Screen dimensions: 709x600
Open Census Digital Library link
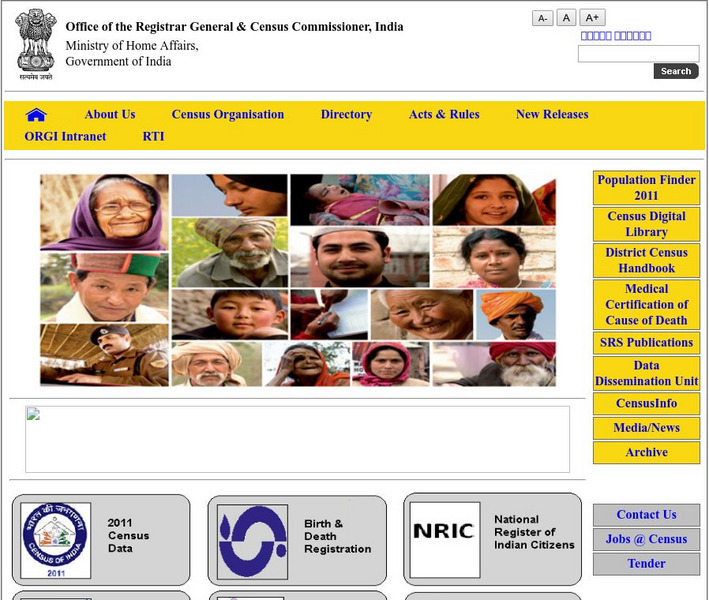click(x=646, y=224)
